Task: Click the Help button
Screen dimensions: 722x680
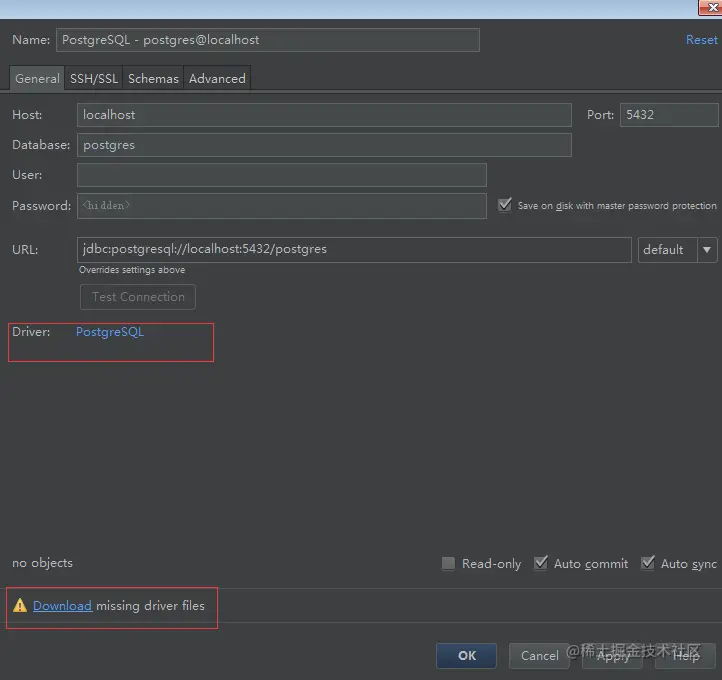Action: tap(686, 656)
